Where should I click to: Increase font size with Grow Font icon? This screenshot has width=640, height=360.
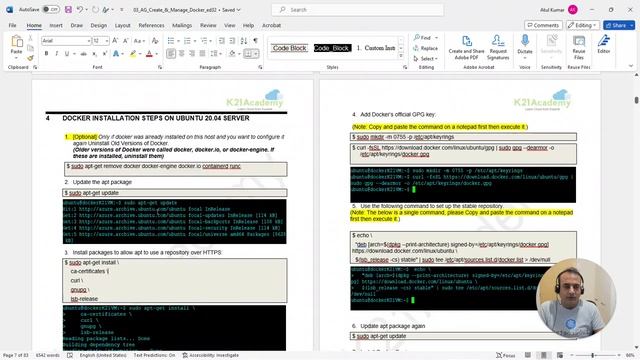tap(115, 41)
